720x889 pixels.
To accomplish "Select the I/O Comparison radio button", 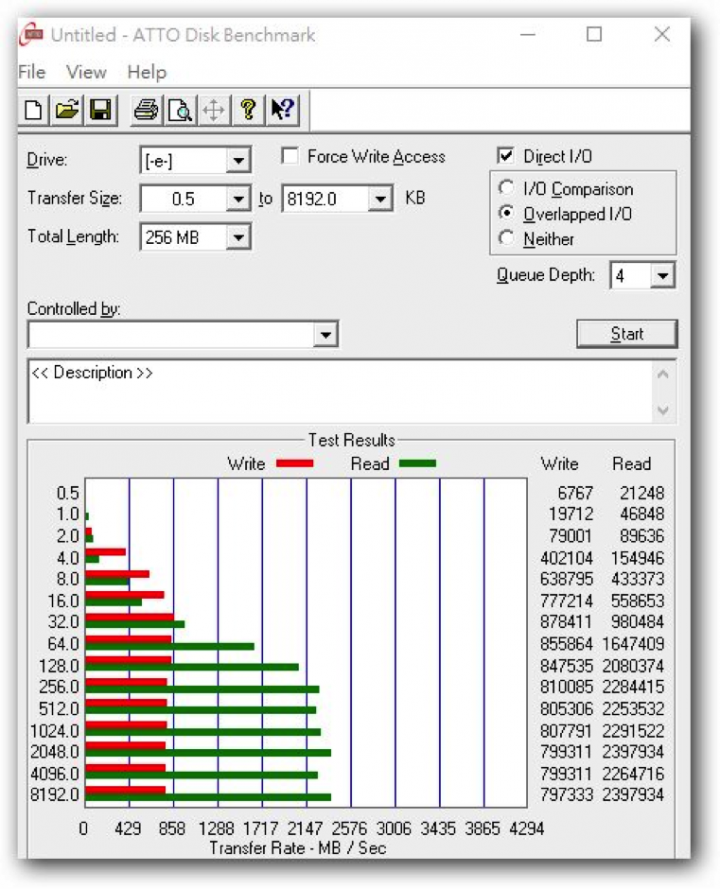I will (x=506, y=188).
